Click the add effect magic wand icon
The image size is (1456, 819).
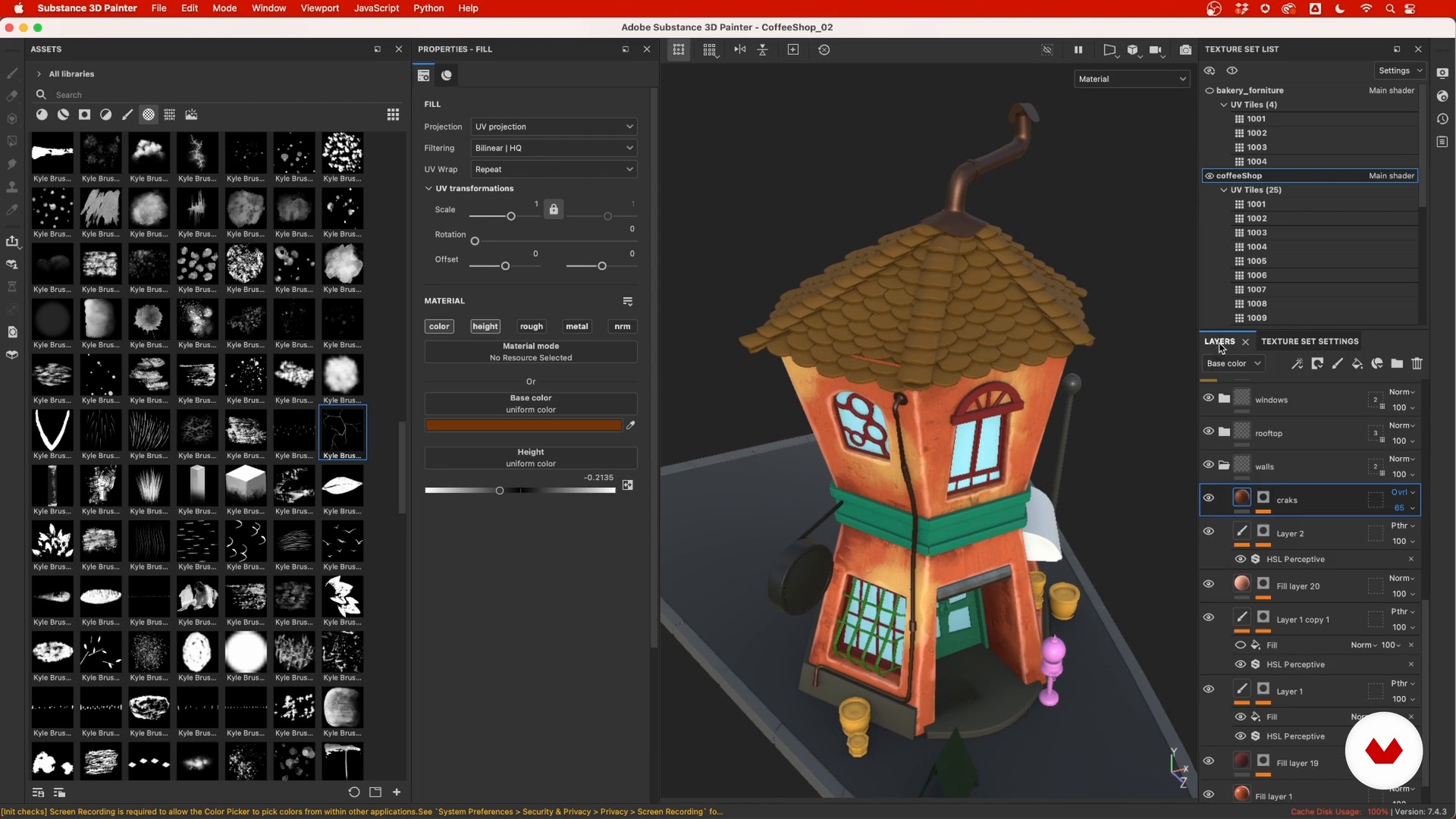click(1298, 364)
